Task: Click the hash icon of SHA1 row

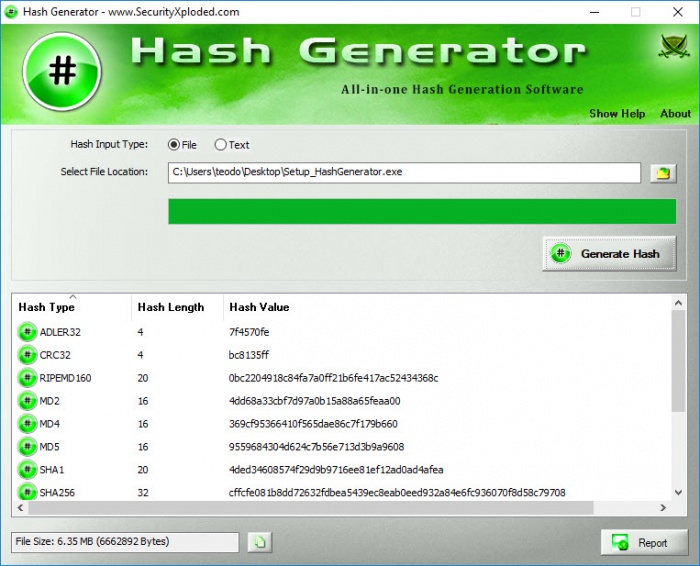Action: [27, 470]
